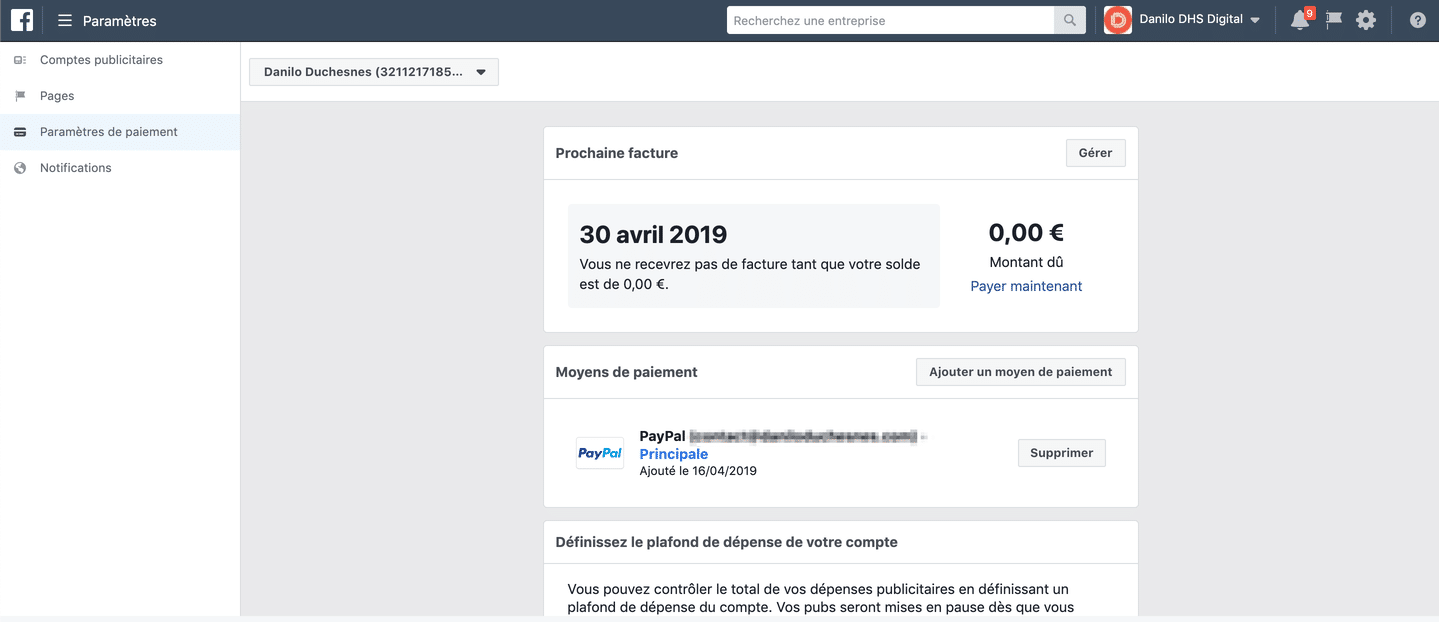The image size is (1439, 622).
Task: Click the Paramètres title in top bar
Action: (120, 21)
